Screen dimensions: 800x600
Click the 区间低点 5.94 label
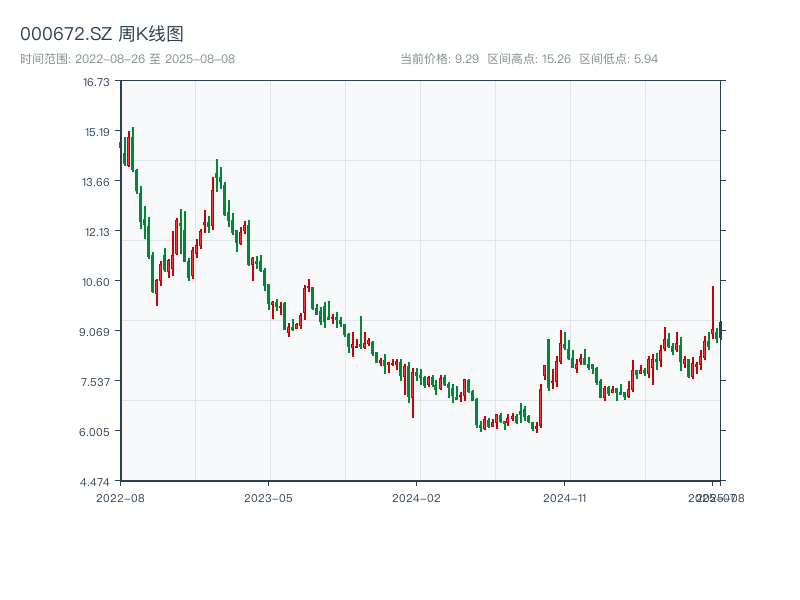click(618, 59)
